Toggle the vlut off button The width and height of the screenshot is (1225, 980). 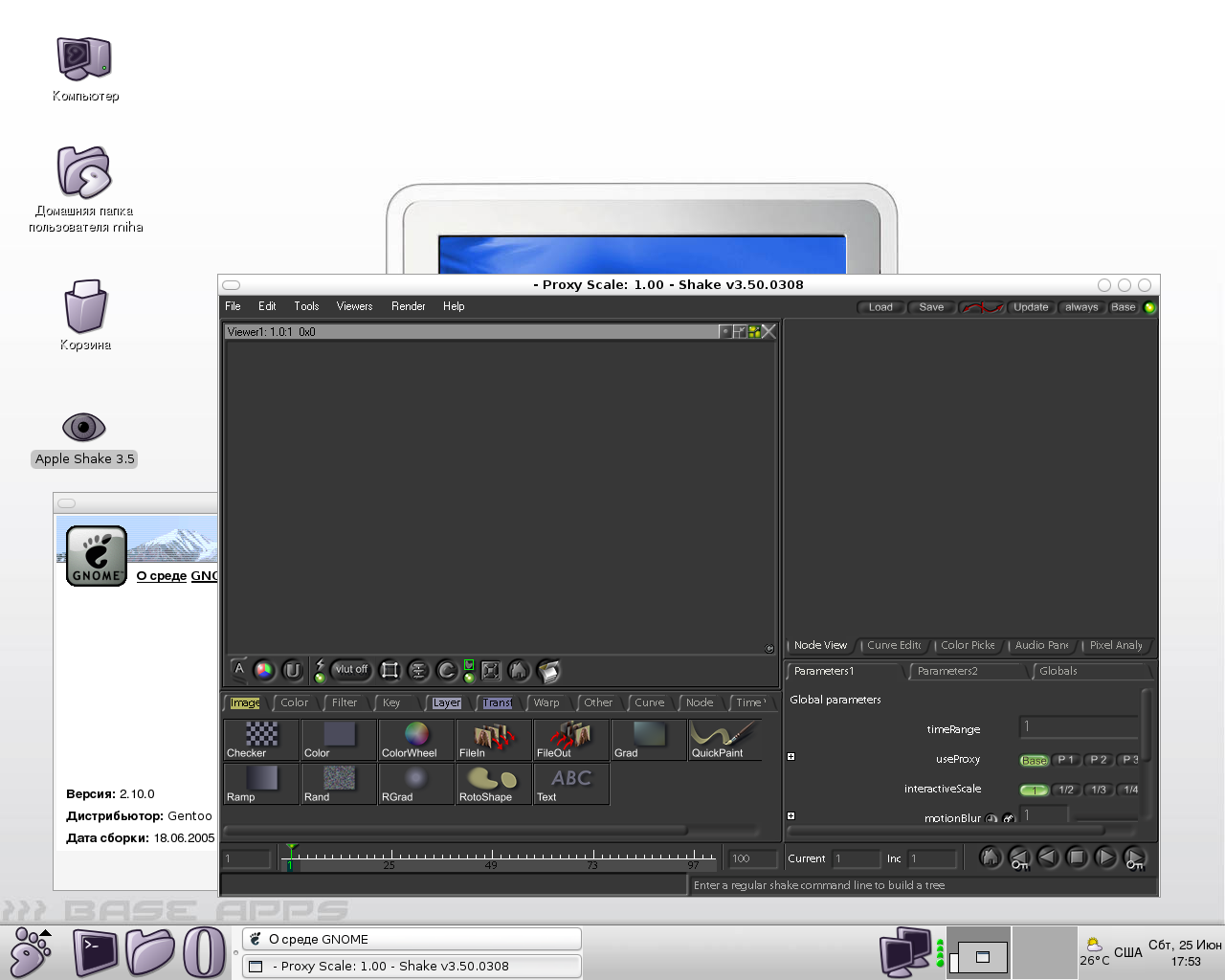pos(350,670)
